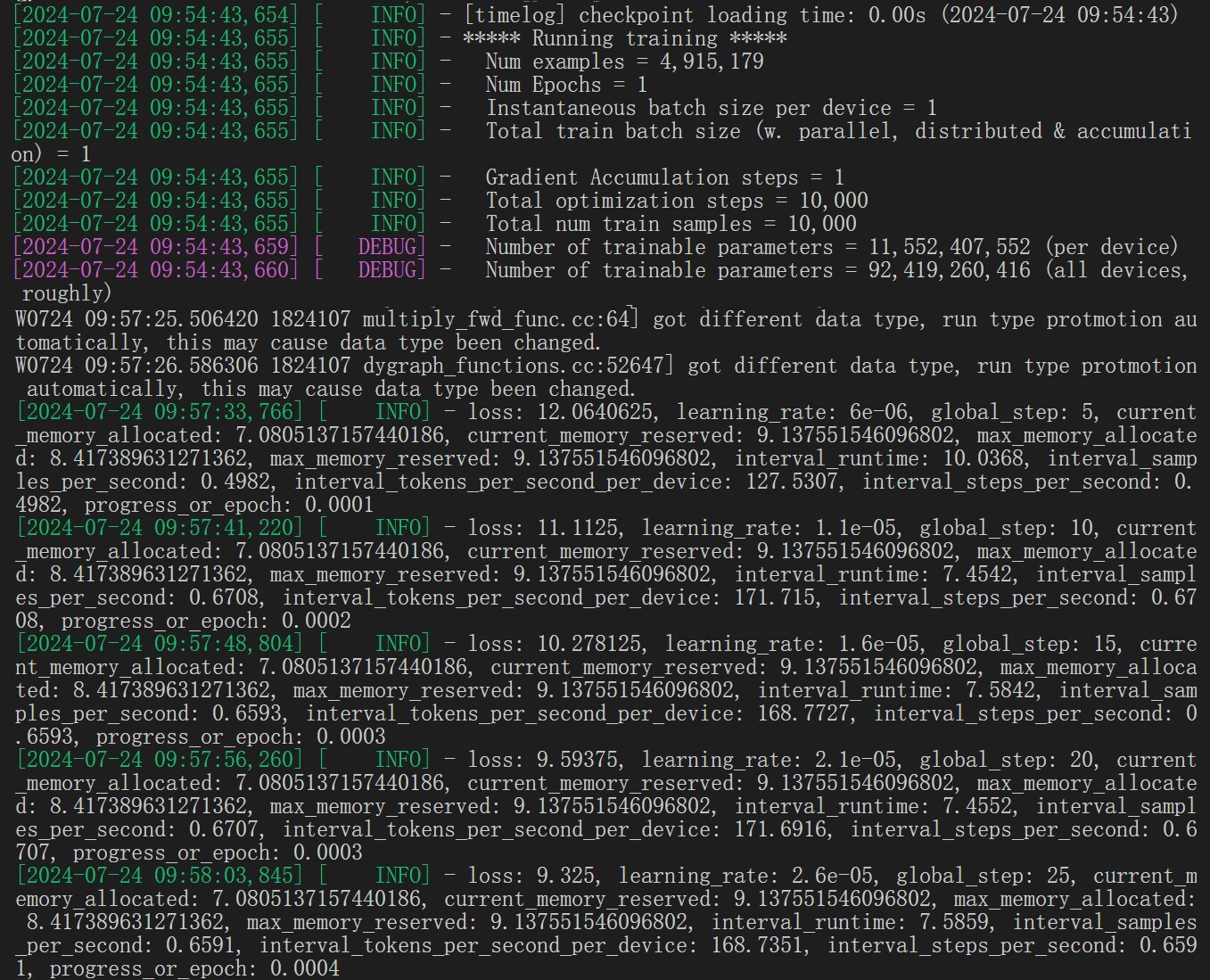Screen dimensions: 1210x980
Task: Click the magenta DEBUG tag at 09:54:43,659
Action: pos(391,247)
